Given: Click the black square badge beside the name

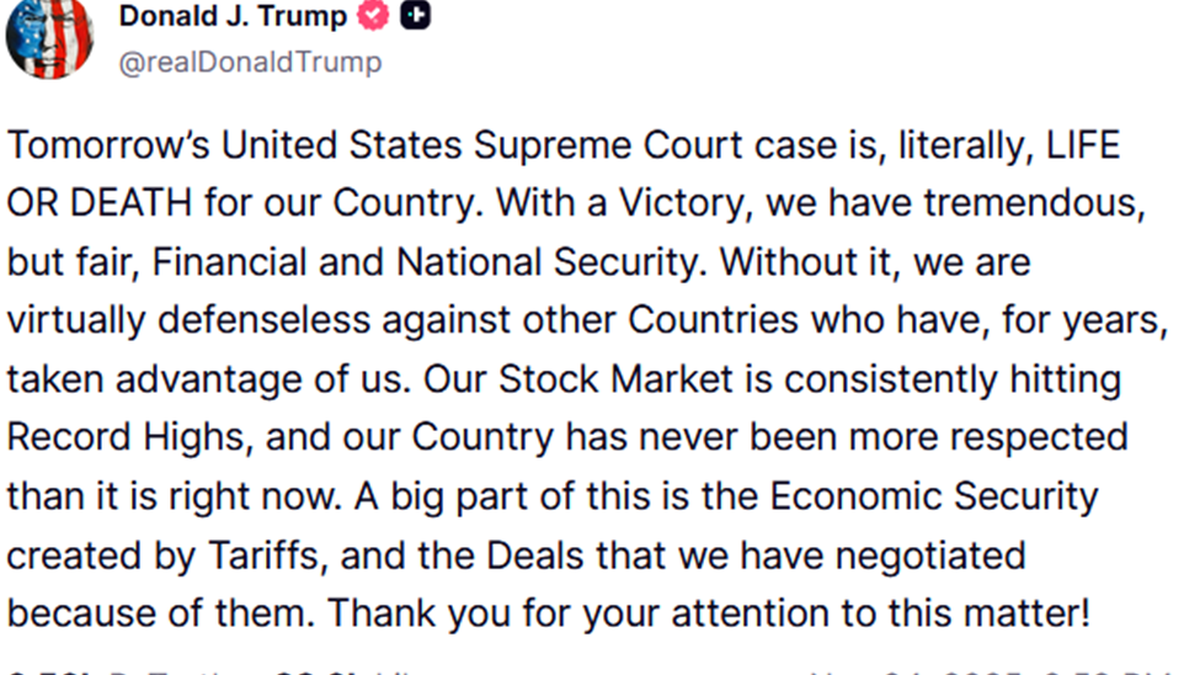Looking at the screenshot, I should pos(415,16).
